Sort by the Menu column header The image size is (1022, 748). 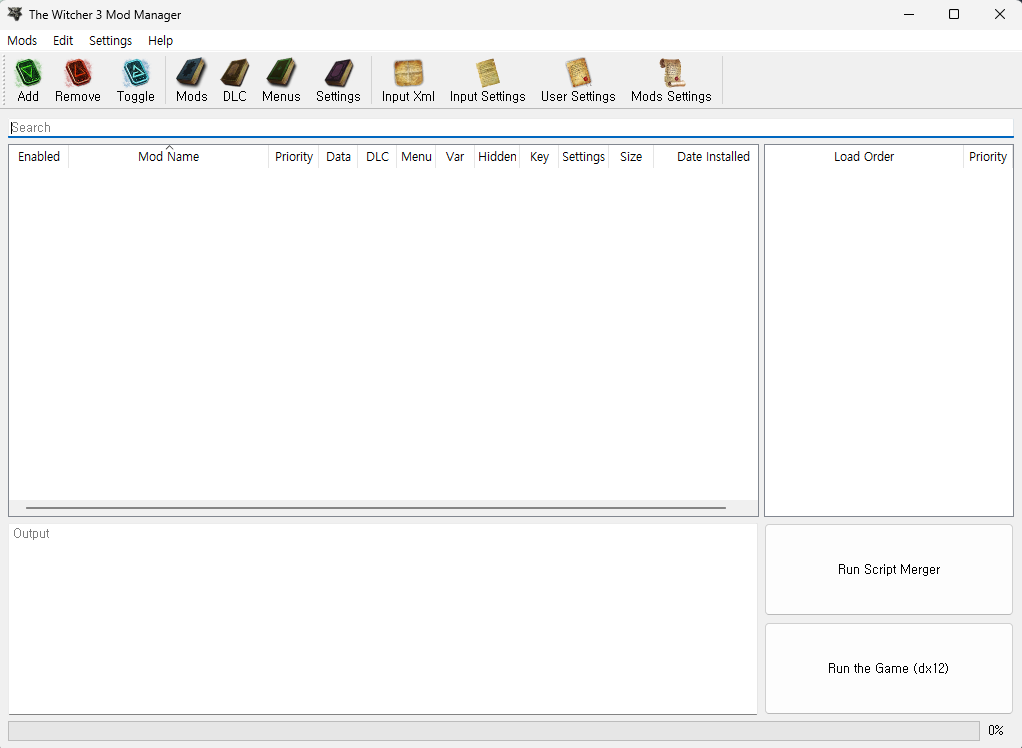[x=416, y=156]
